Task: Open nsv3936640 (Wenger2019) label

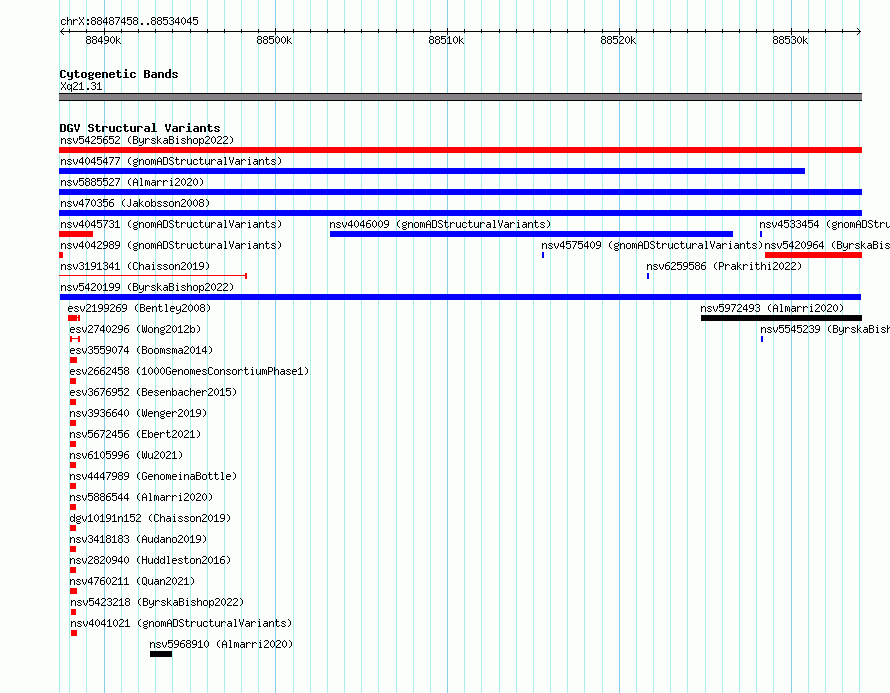Action: click(x=138, y=413)
